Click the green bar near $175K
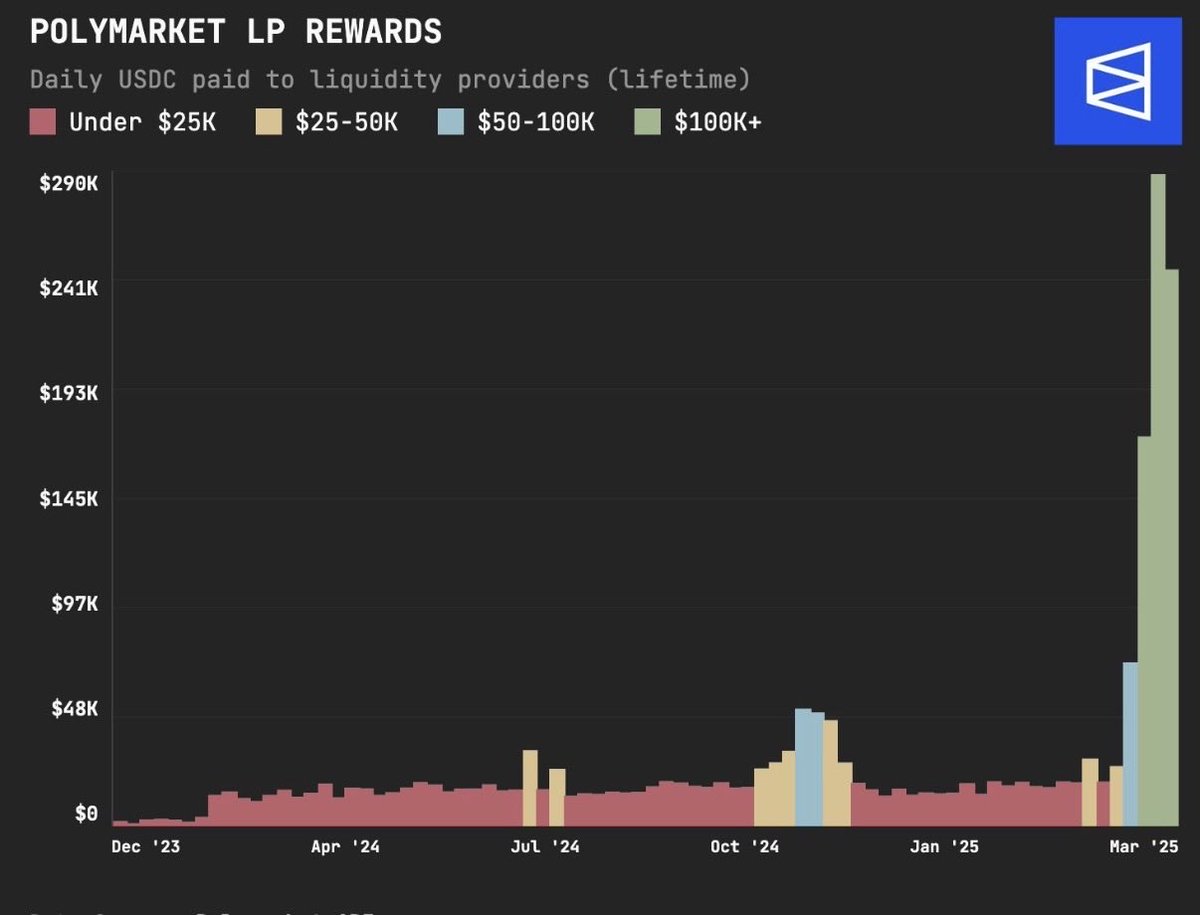The height and width of the screenshot is (915, 1200). click(x=1144, y=631)
